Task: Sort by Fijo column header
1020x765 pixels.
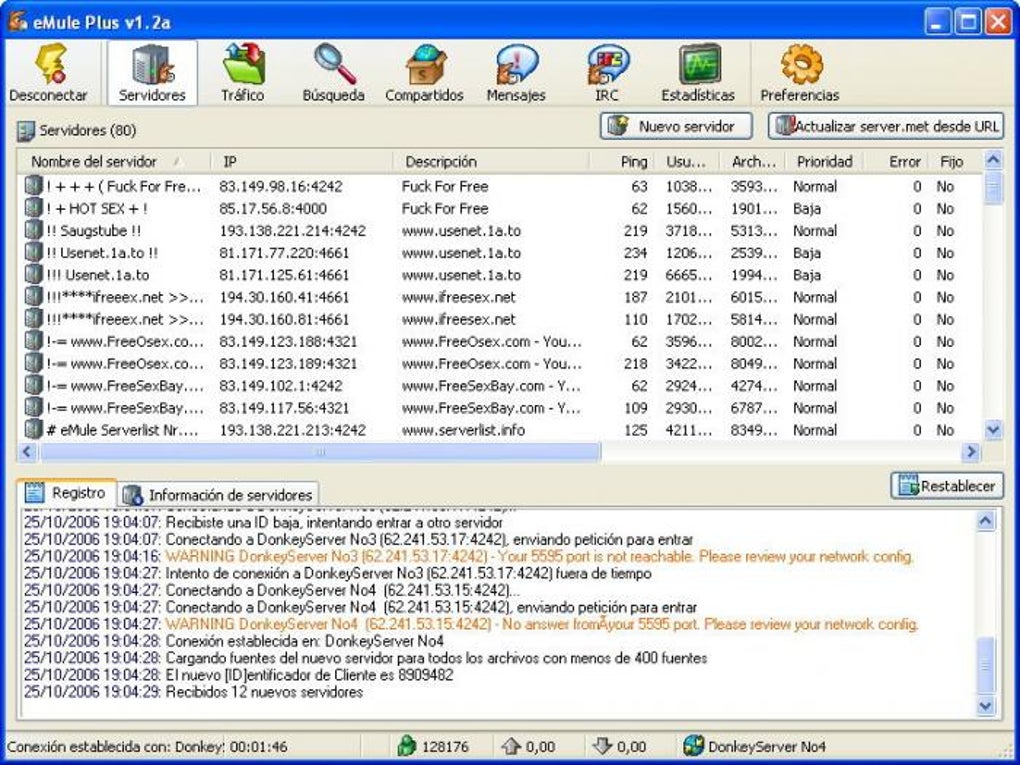Action: pos(956,161)
